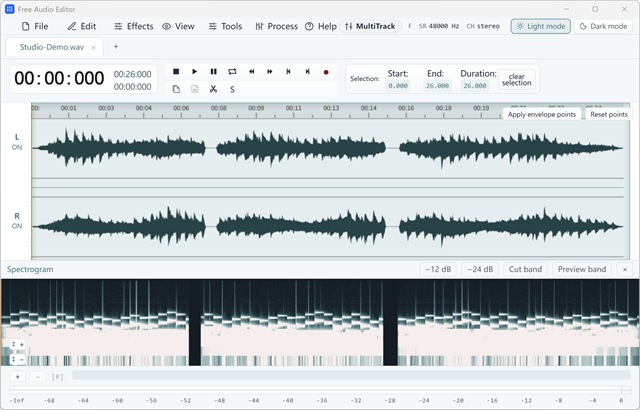Start recording with the red record button
Viewport: 640px width, 410px height.
[326, 72]
